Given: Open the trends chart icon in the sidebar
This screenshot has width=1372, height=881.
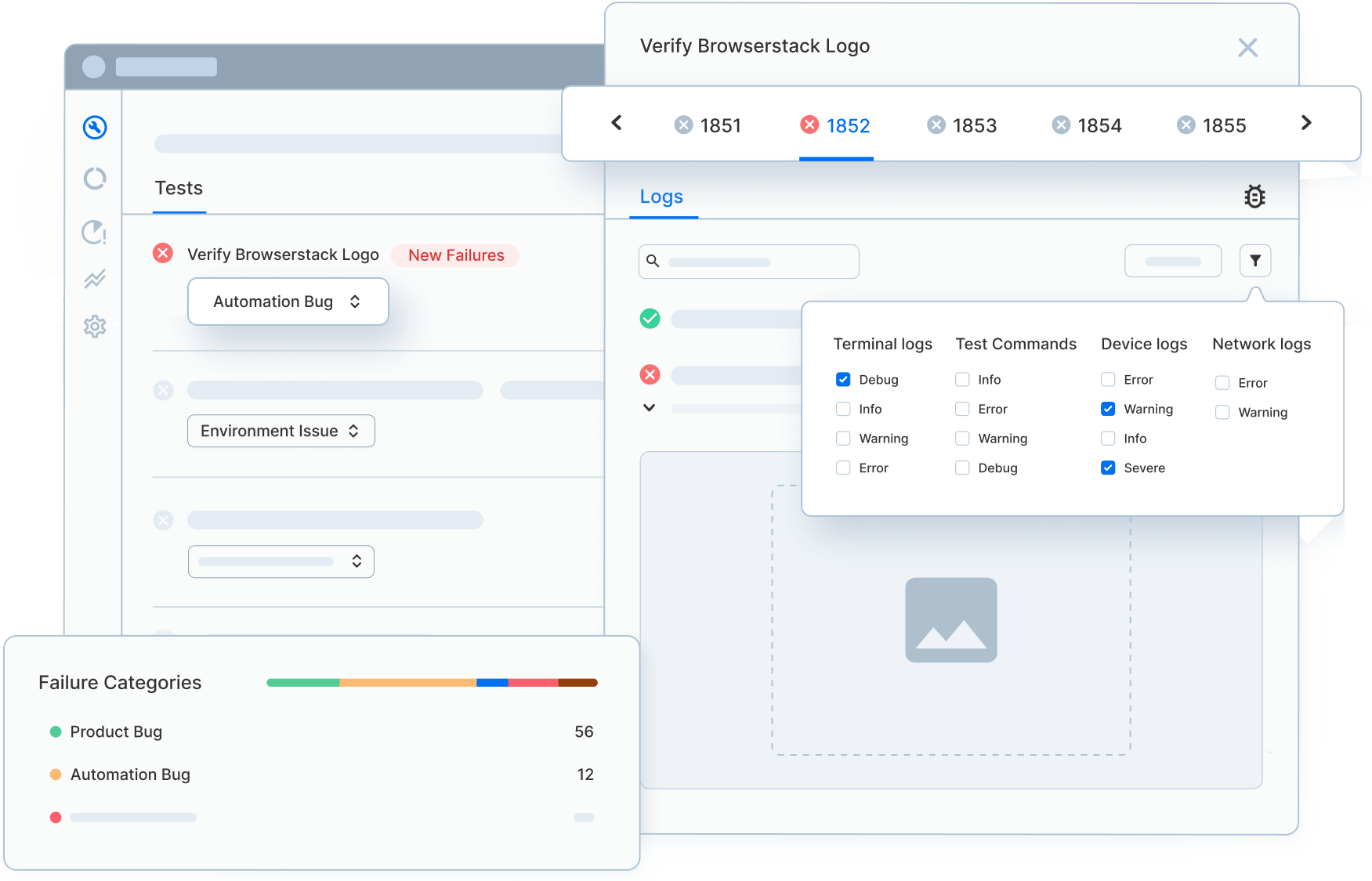Looking at the screenshot, I should [95, 279].
